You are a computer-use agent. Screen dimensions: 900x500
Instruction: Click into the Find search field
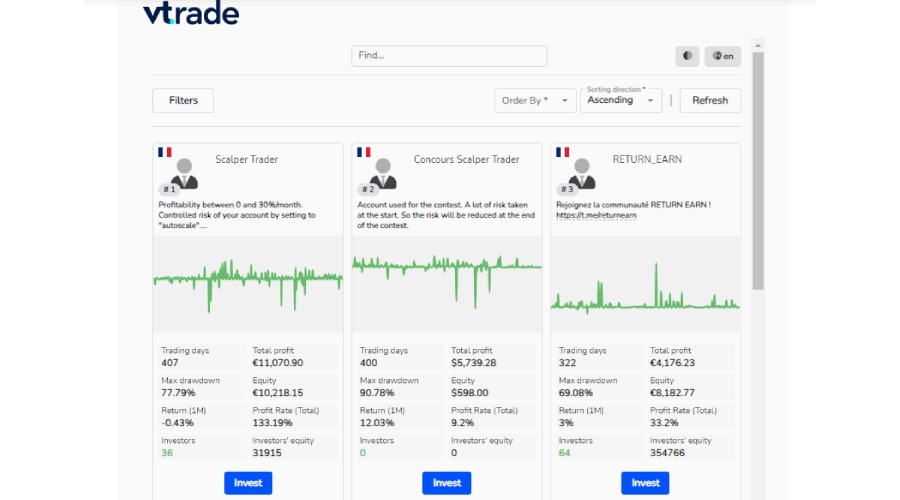click(449, 56)
